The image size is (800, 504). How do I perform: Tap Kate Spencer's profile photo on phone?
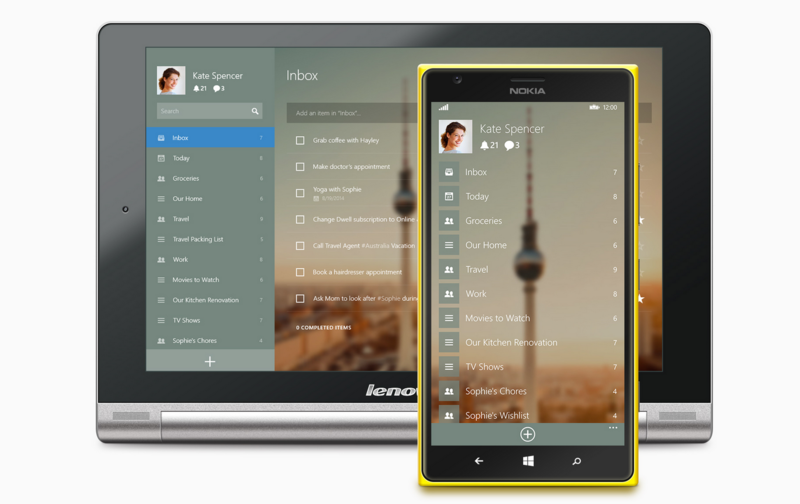(455, 136)
